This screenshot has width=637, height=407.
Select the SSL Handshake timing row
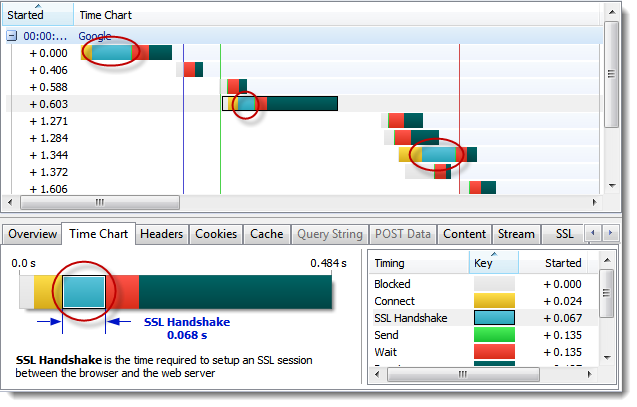(483, 318)
